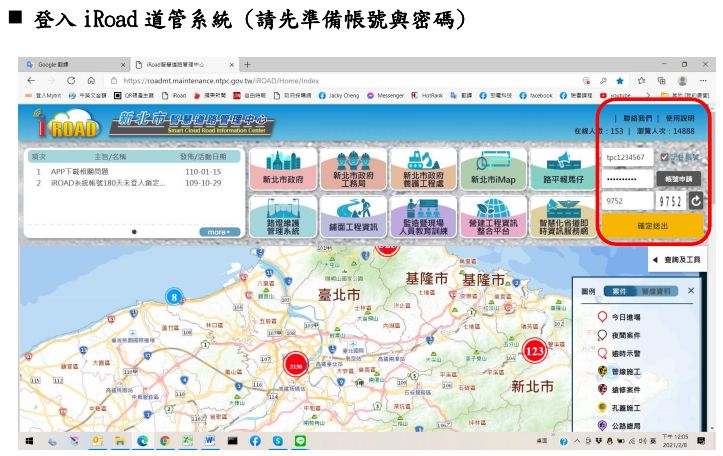The height and width of the screenshot is (456, 723).
Task: Open the browser settings ellipsis menu
Action: click(703, 81)
